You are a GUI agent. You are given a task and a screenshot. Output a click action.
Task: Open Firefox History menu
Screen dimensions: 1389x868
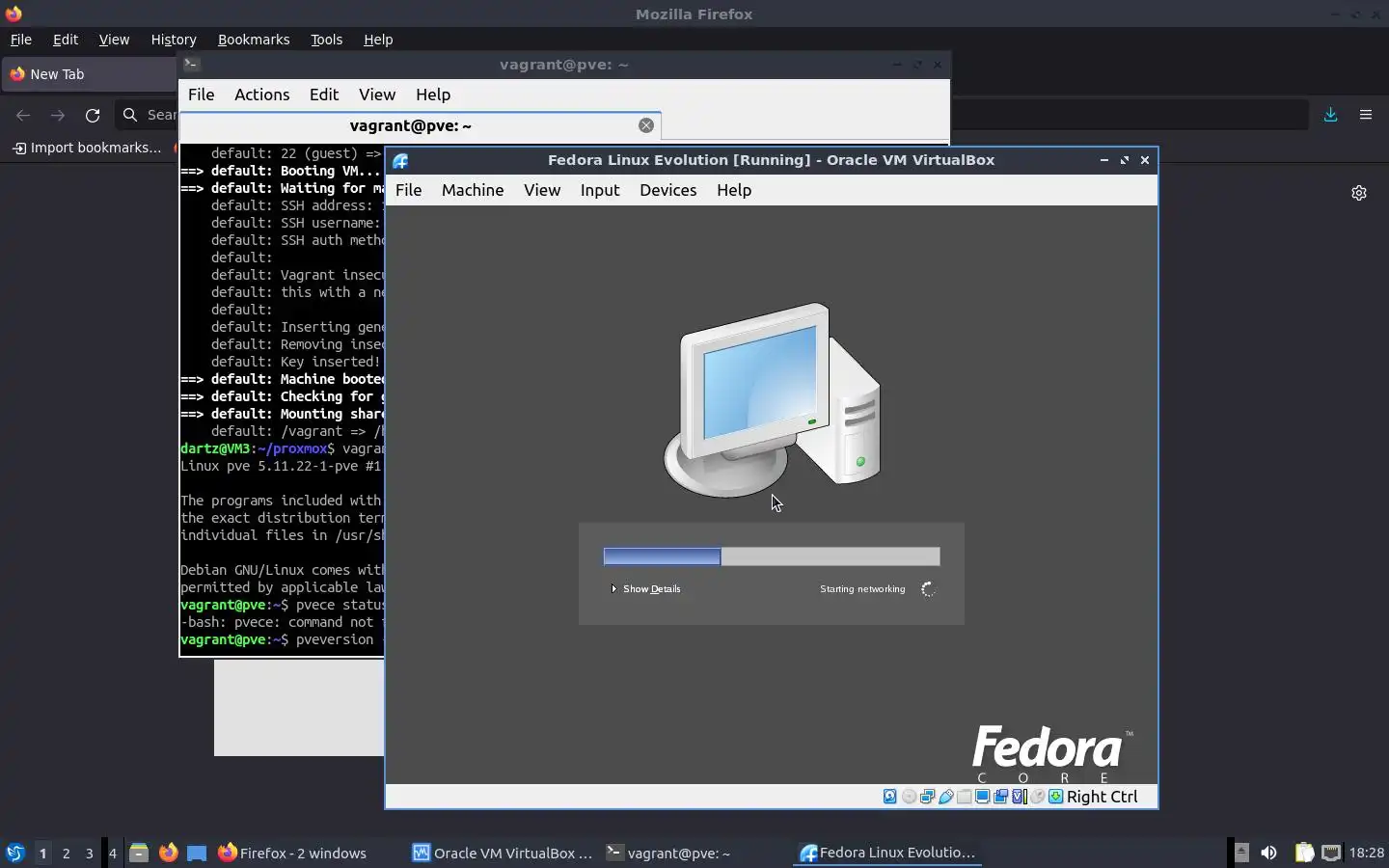pyautogui.click(x=174, y=40)
